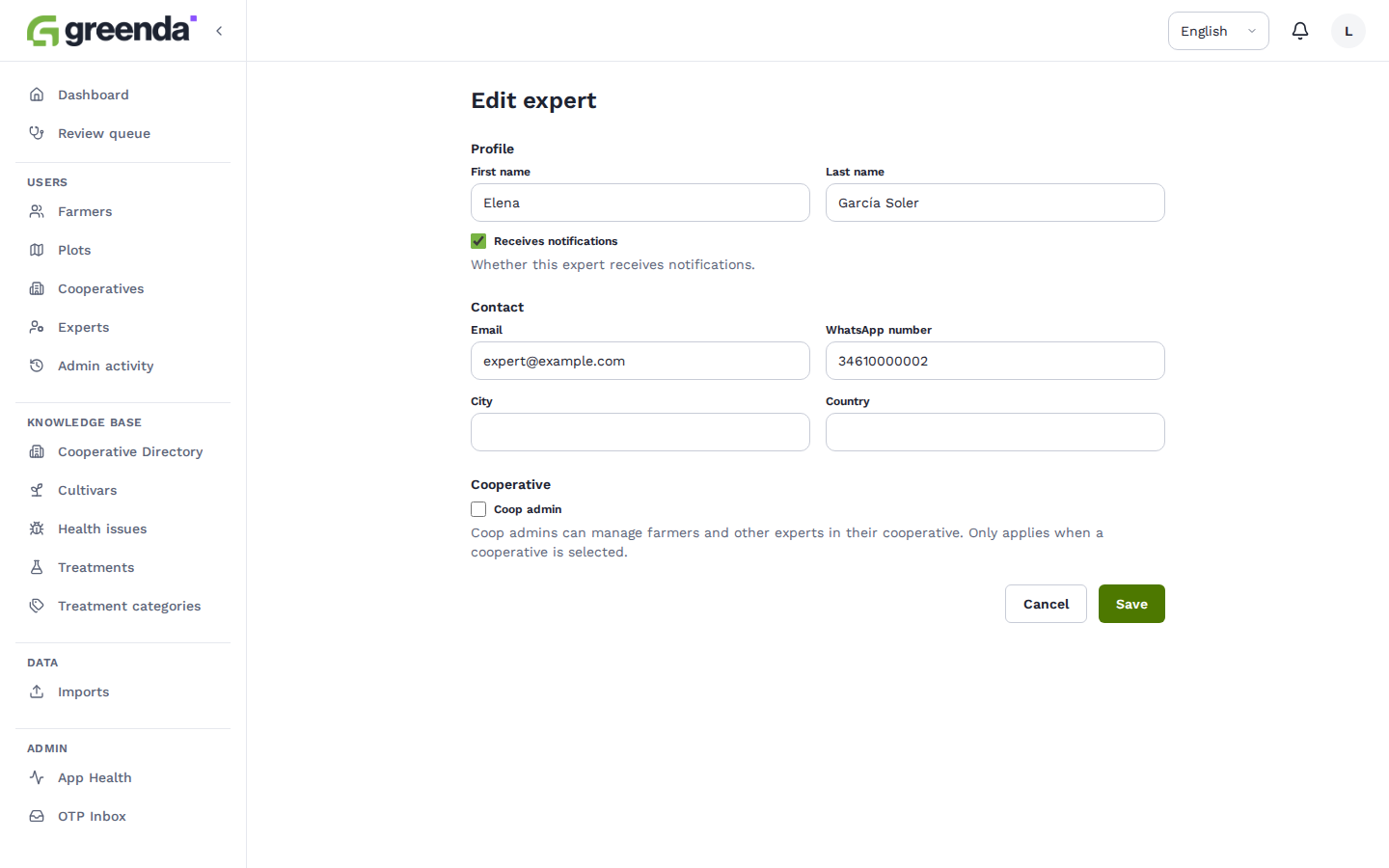Click the Edit expert heading

tap(533, 100)
